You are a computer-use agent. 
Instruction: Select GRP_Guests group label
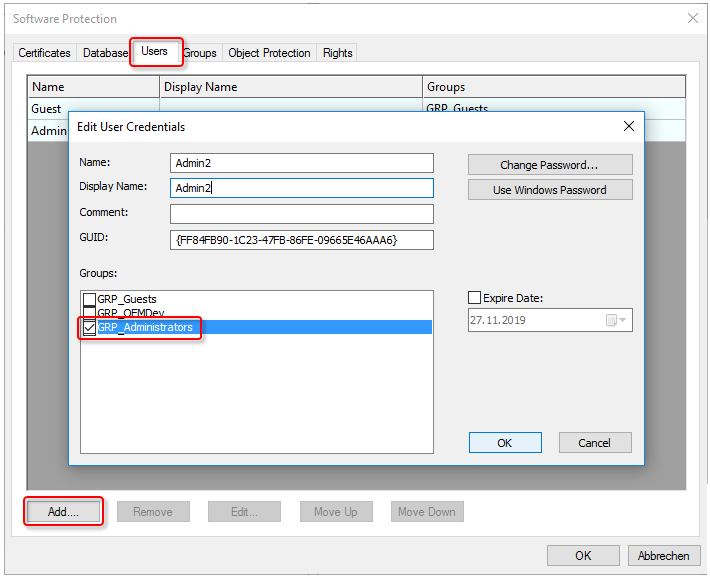(127, 299)
